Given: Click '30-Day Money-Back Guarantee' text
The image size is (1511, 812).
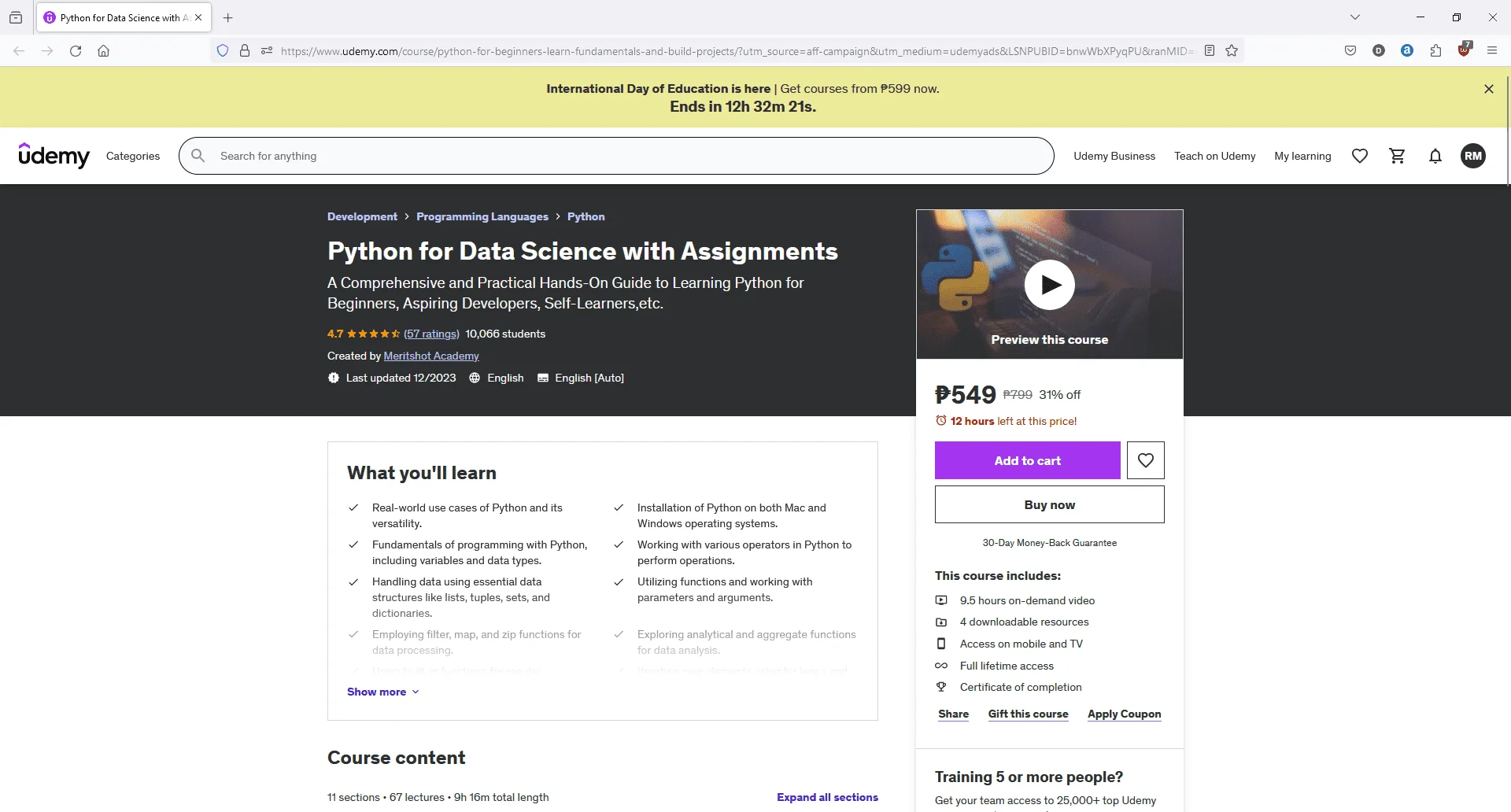Looking at the screenshot, I should (x=1050, y=543).
